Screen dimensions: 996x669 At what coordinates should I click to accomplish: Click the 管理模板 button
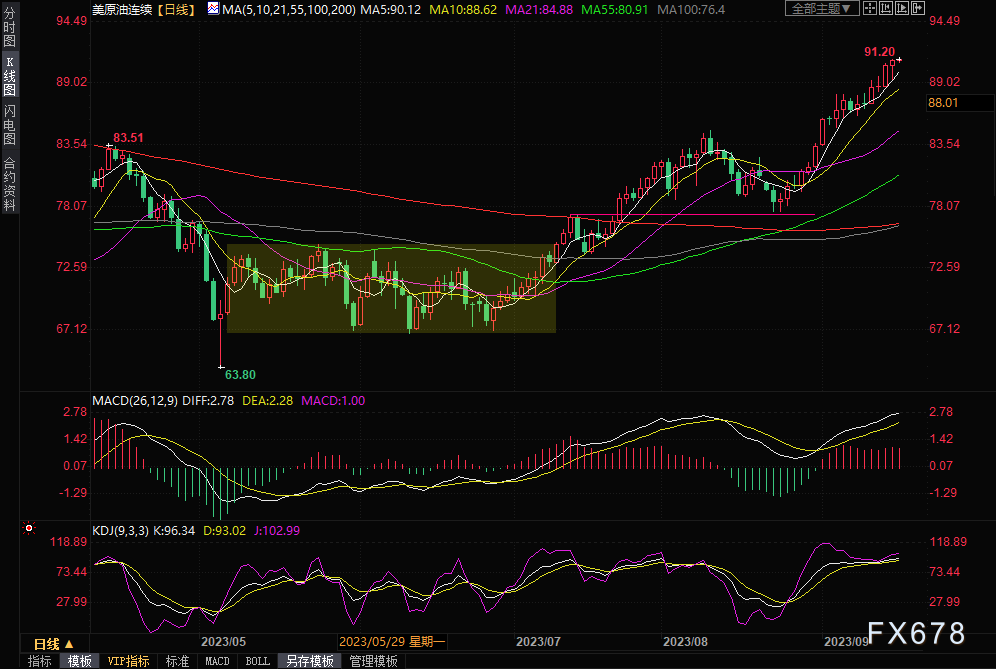tap(374, 661)
